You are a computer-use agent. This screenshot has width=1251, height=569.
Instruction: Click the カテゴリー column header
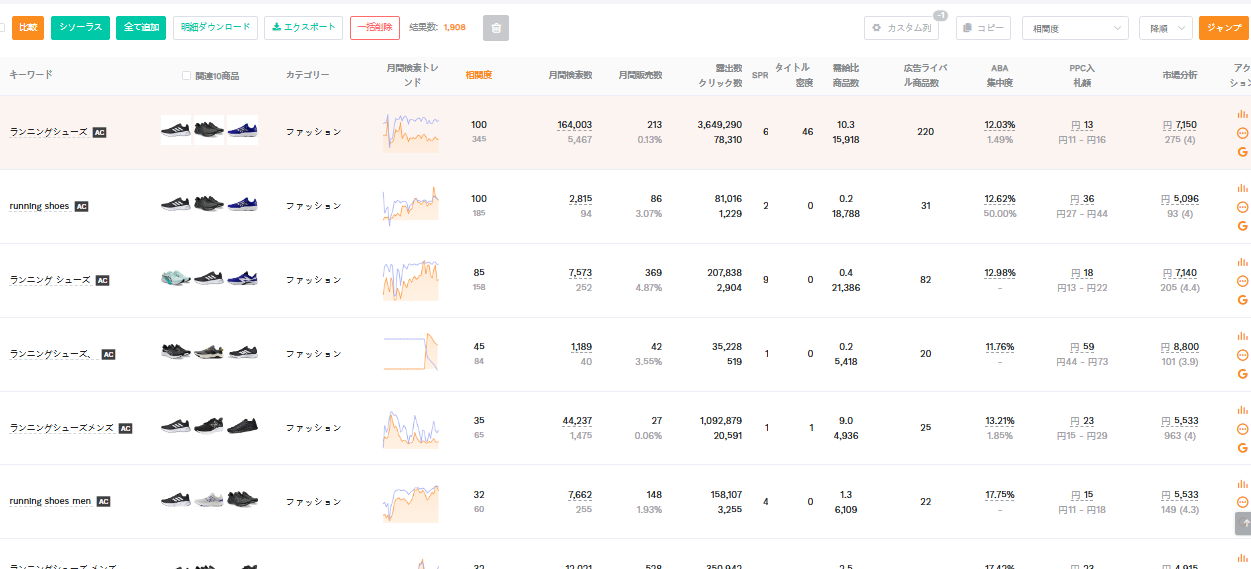coord(307,75)
